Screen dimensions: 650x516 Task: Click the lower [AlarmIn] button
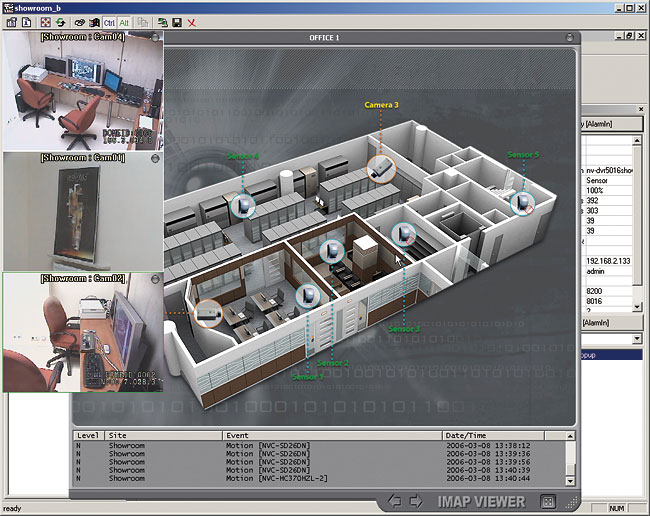click(612, 322)
